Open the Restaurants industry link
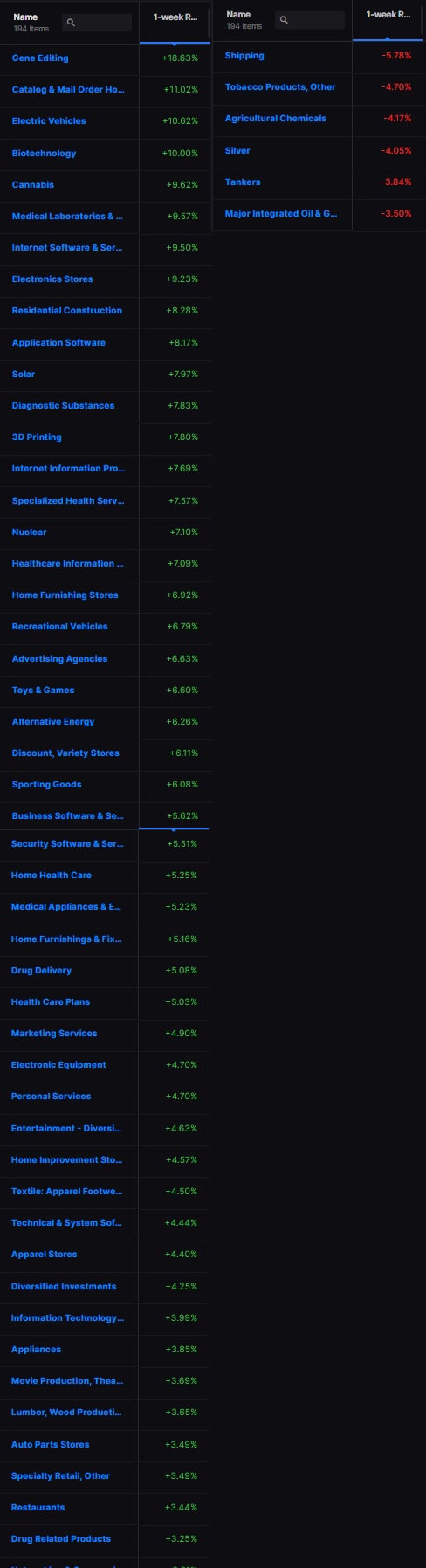The width and height of the screenshot is (426, 1568). click(x=38, y=1508)
